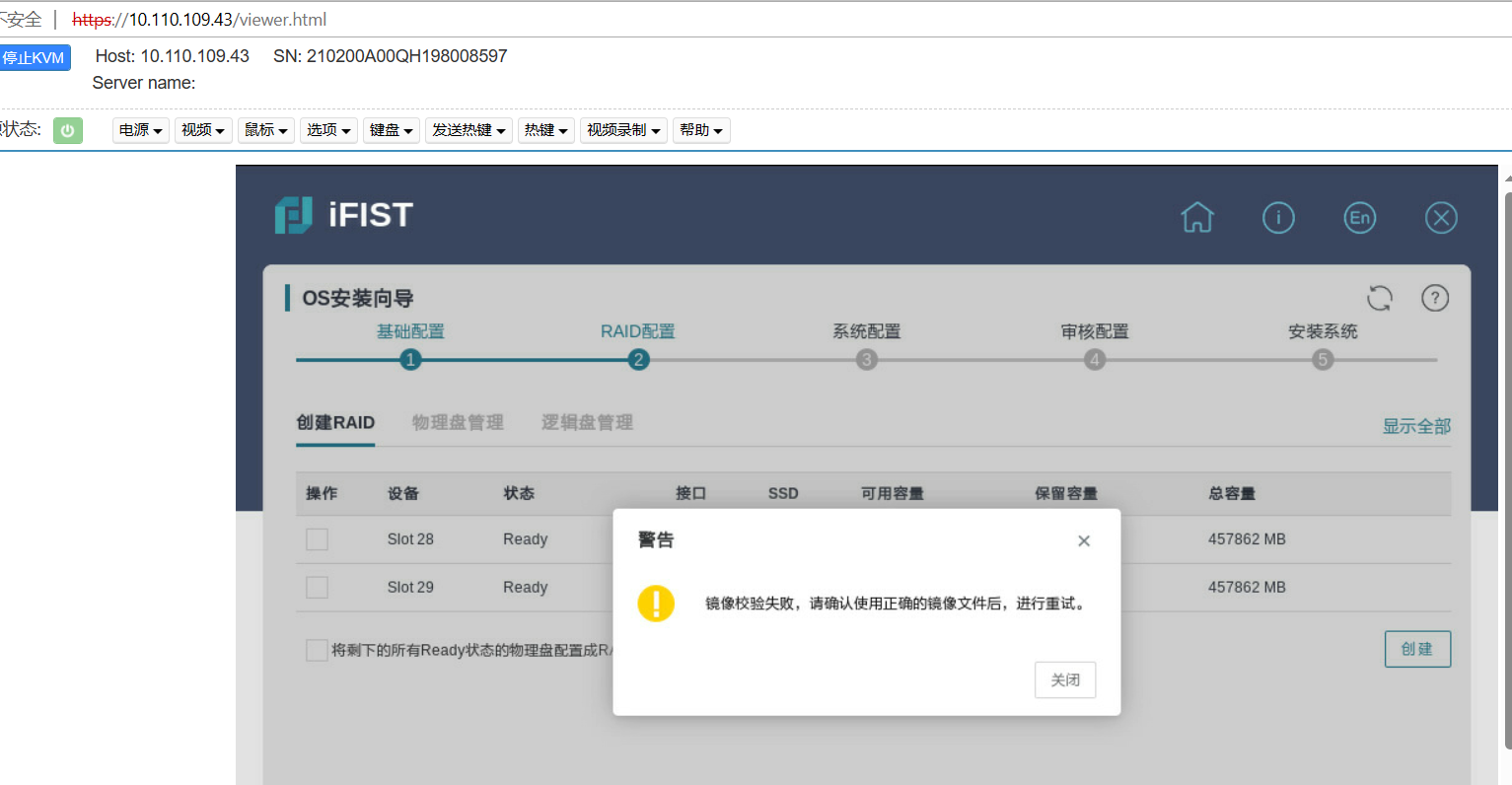Tick the checkbox for Slot 28
Image resolution: width=1512 pixels, height=785 pixels.
317,539
